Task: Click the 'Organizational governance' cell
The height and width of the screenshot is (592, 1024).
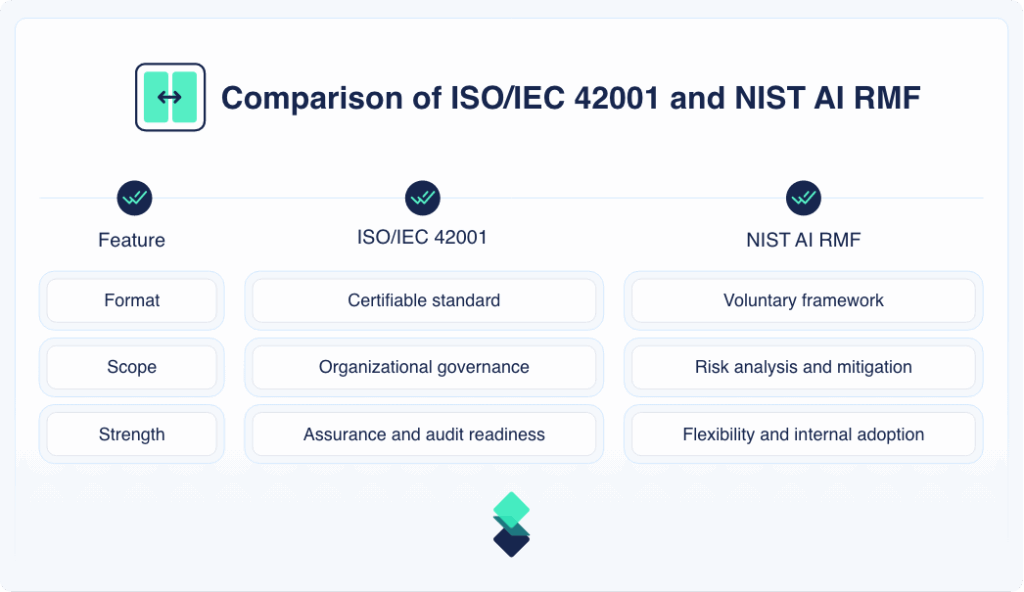Action: [x=424, y=367]
